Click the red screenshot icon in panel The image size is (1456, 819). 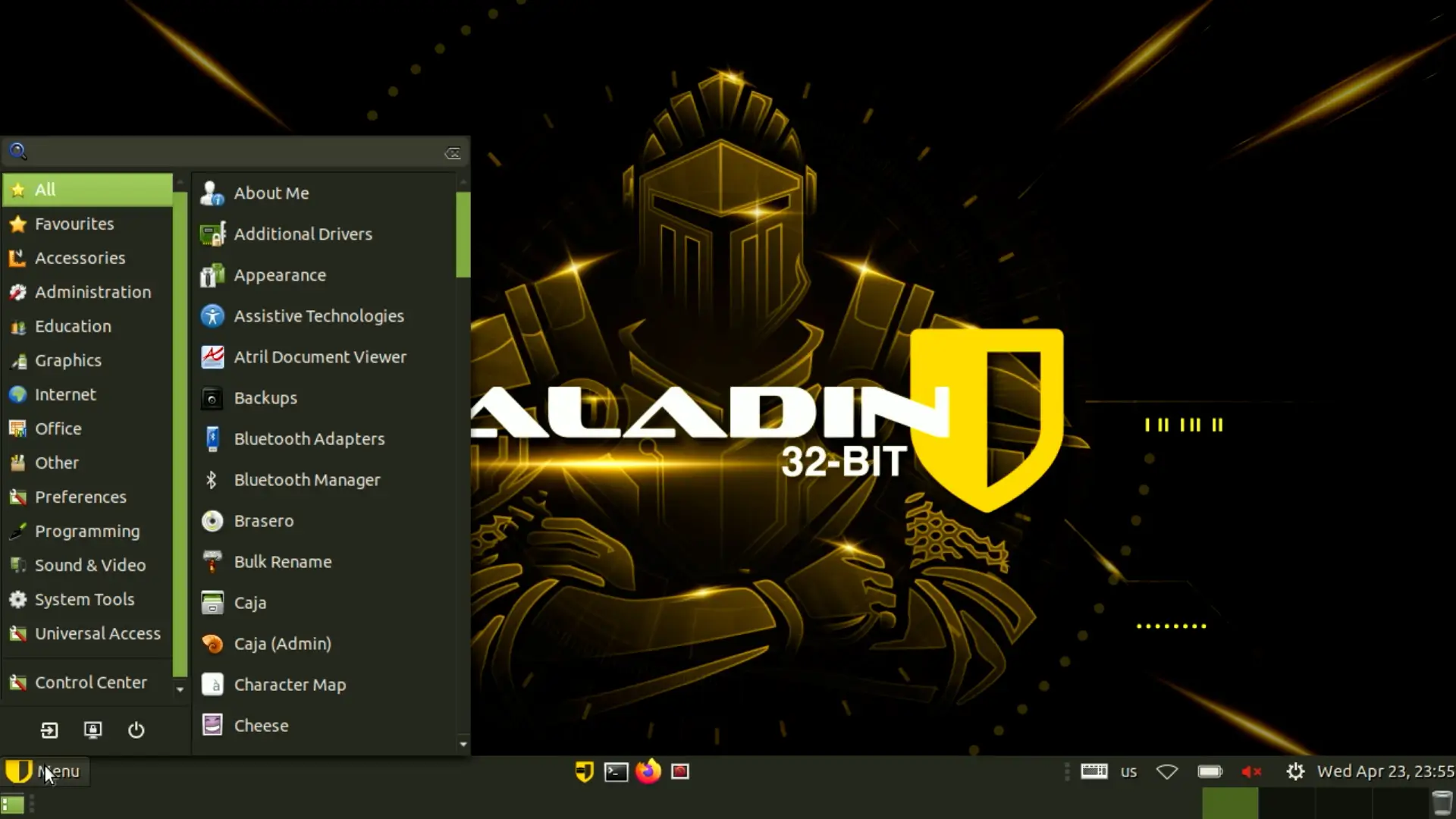click(x=680, y=772)
